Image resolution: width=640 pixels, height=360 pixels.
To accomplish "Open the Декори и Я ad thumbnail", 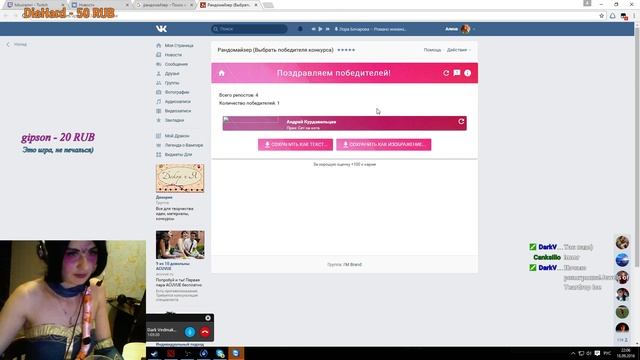I will tap(180, 178).
